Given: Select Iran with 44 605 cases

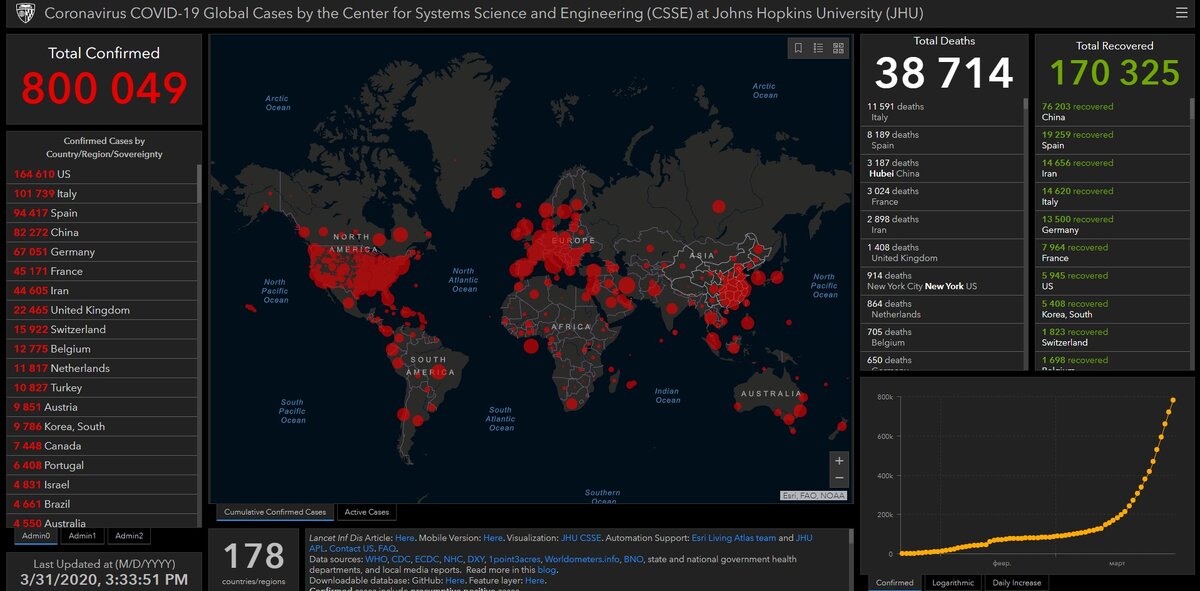Looking at the screenshot, I should click(x=102, y=290).
